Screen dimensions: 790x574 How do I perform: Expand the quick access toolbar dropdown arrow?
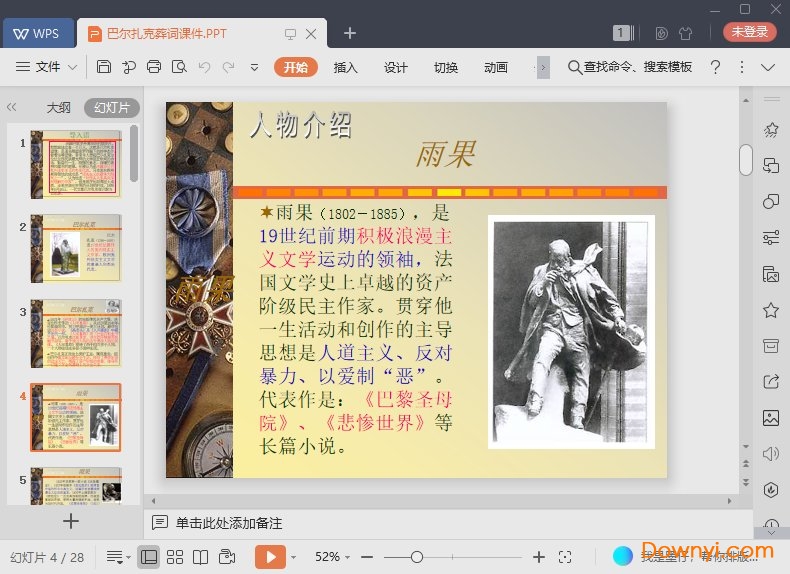click(254, 67)
